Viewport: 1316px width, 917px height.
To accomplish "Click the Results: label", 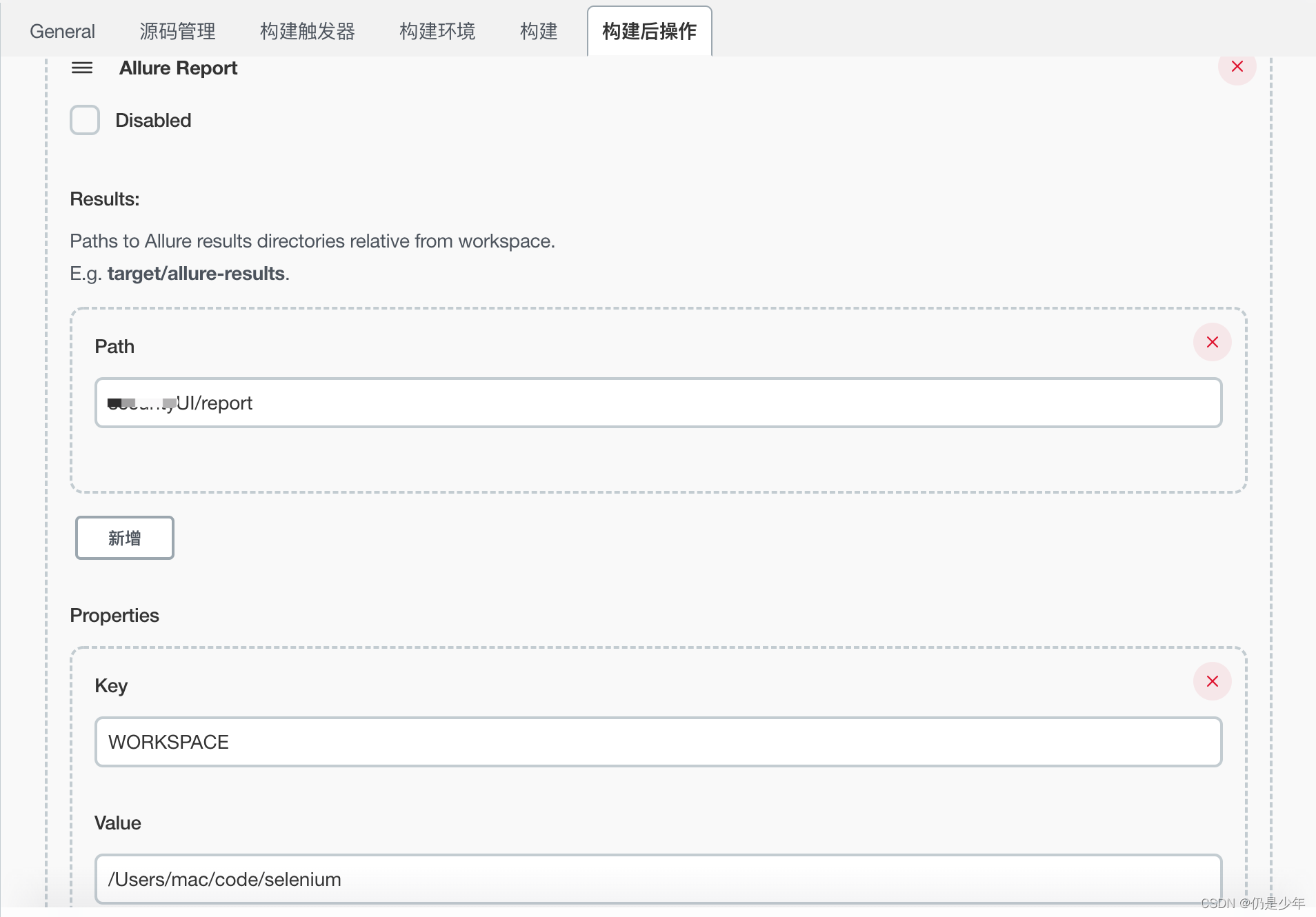I will click(105, 199).
